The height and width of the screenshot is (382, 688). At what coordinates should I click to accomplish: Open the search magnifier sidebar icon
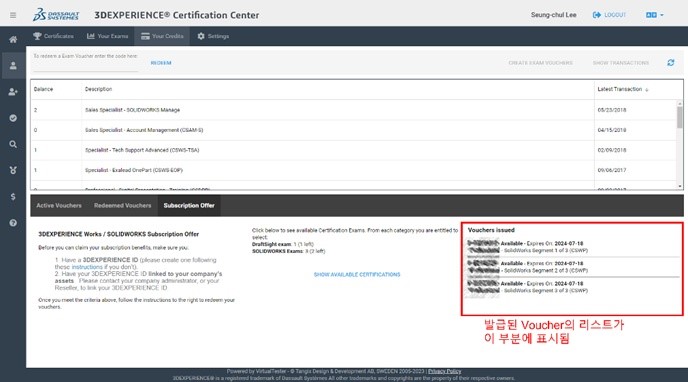point(13,144)
